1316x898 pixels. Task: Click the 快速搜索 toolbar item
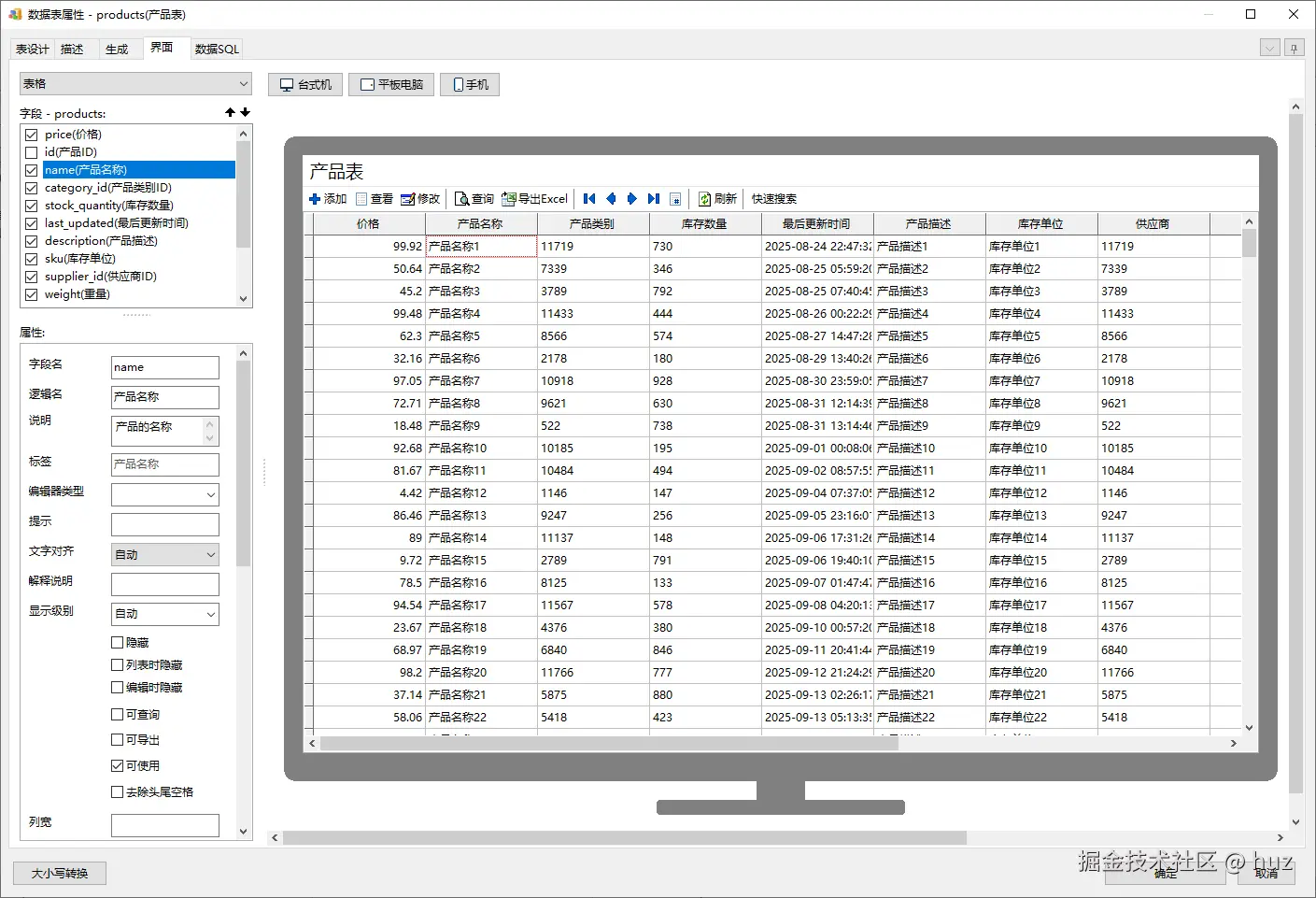point(774,199)
